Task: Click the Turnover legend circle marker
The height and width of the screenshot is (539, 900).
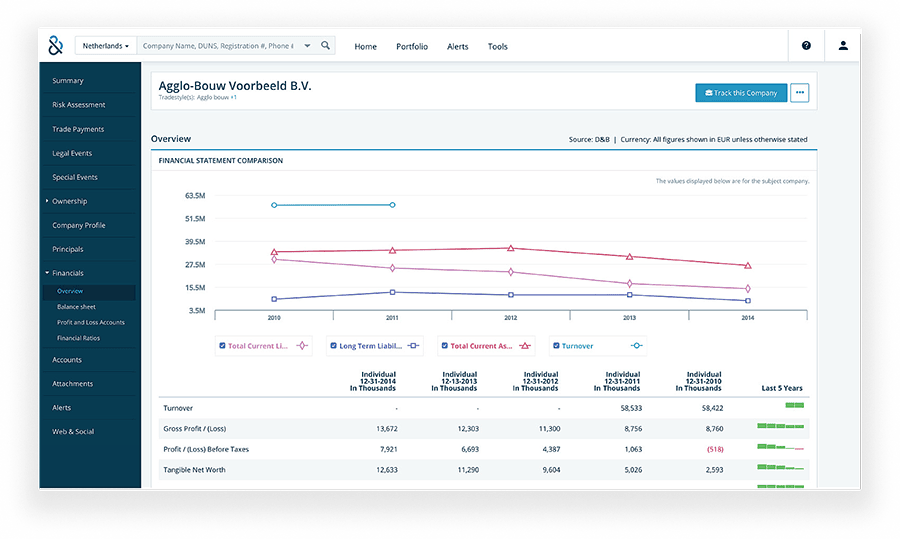Action: (x=636, y=346)
